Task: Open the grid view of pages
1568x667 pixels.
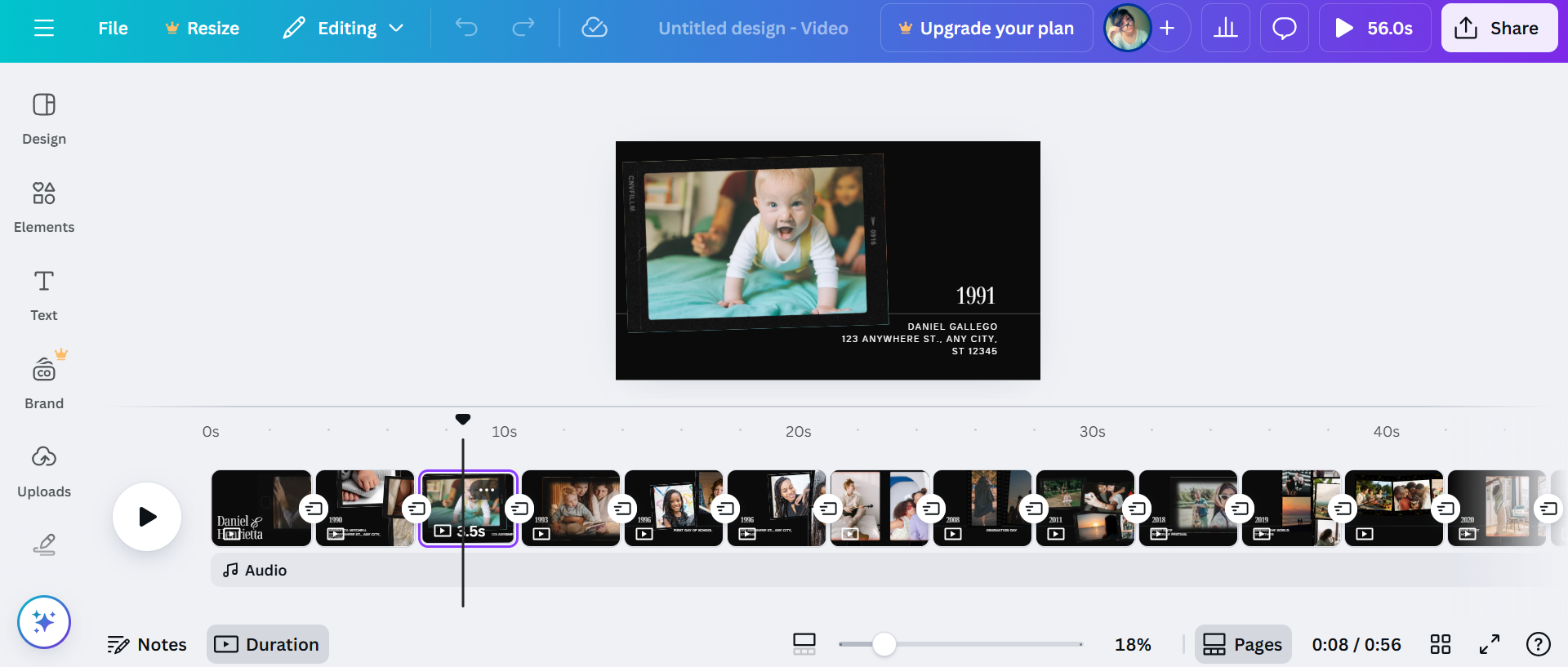Action: coord(1441,645)
